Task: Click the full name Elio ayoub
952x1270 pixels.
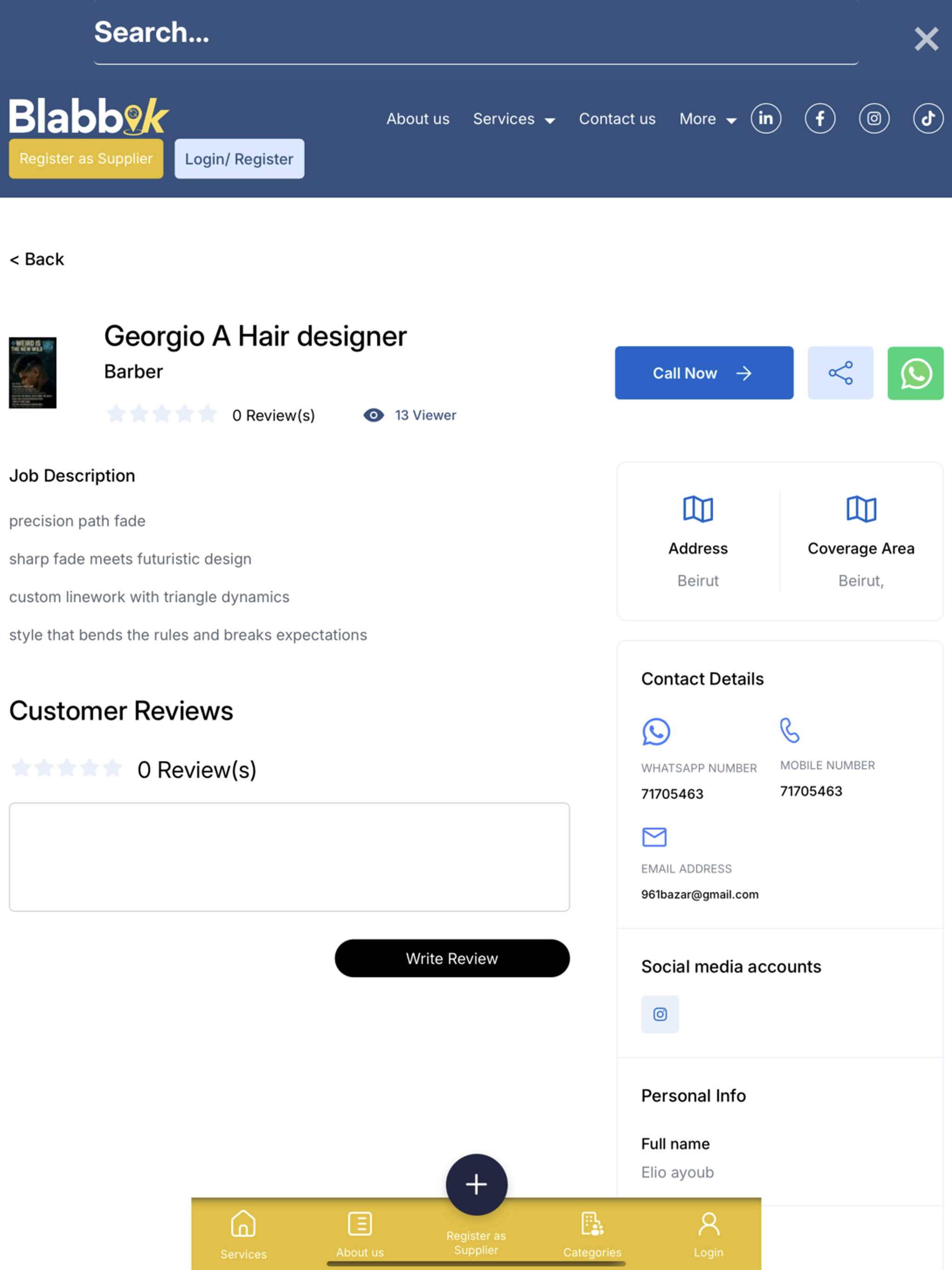Action: (678, 1172)
